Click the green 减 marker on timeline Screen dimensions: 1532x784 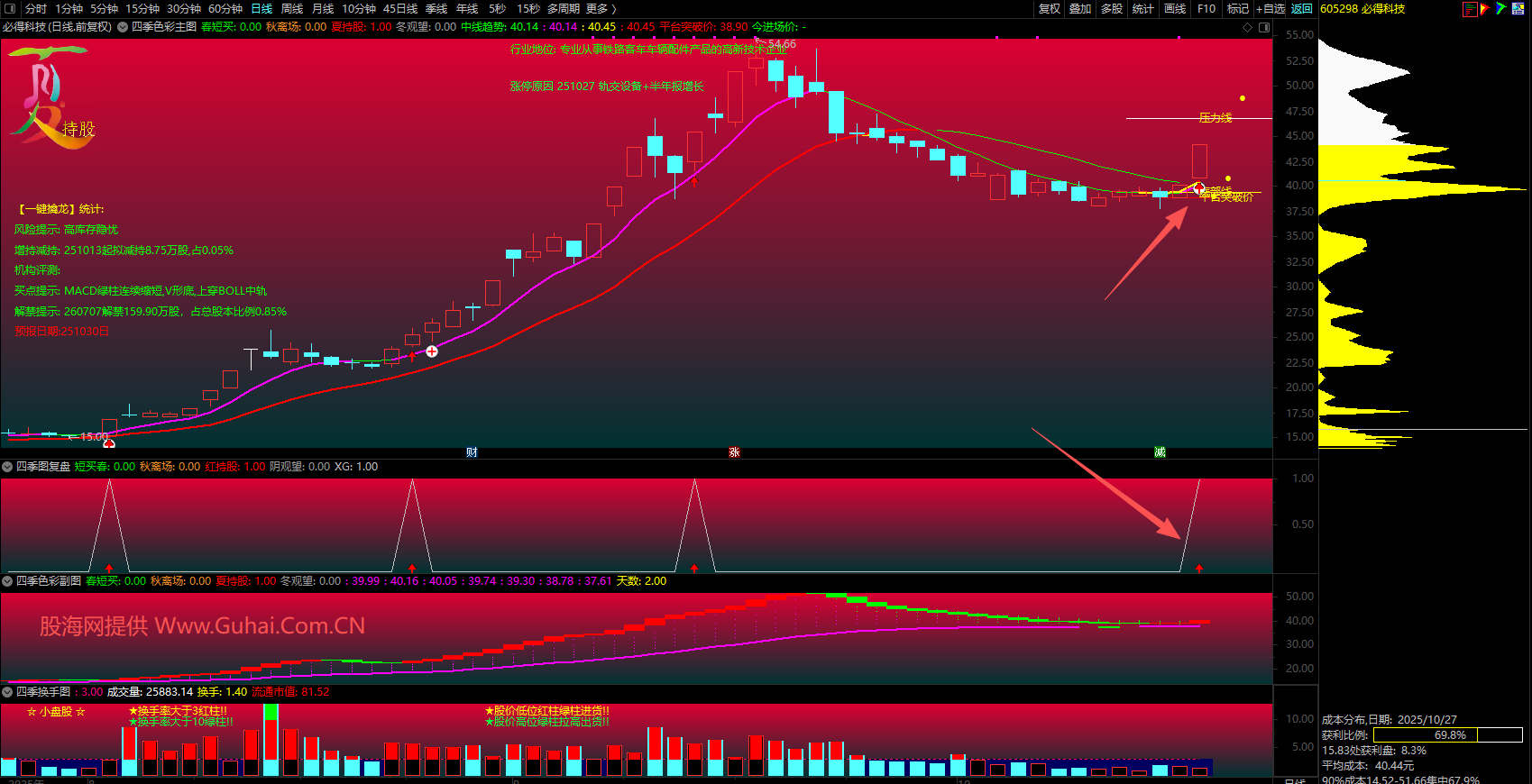click(x=1160, y=452)
